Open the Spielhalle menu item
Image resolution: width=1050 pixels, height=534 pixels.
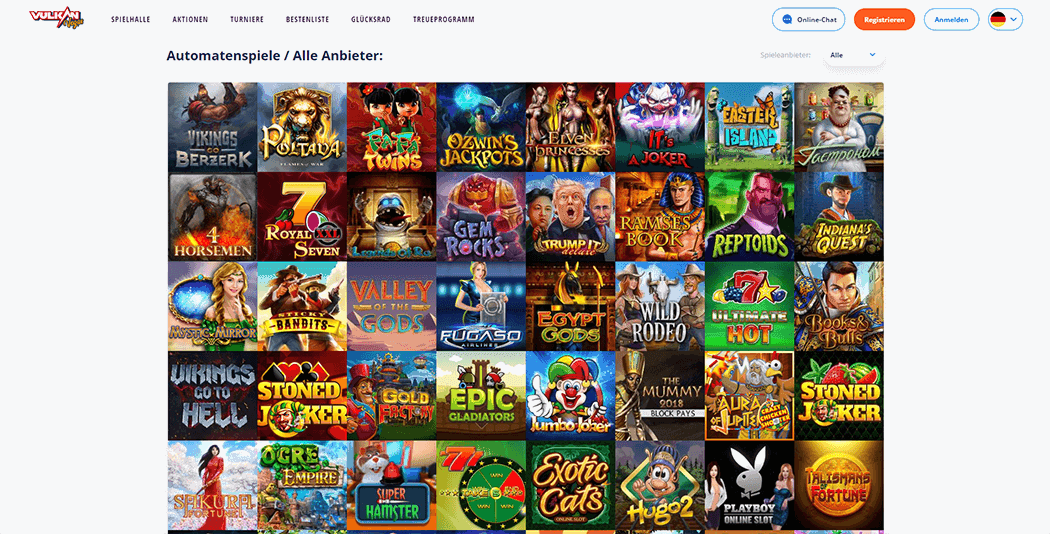pyautogui.click(x=131, y=19)
